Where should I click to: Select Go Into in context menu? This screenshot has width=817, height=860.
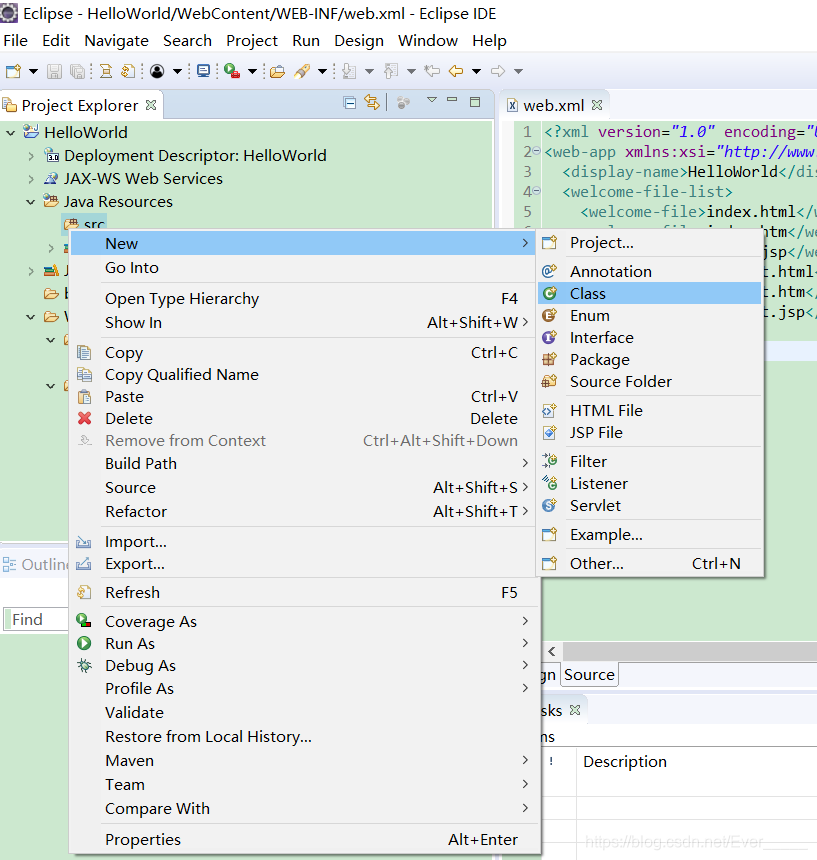(303, 268)
